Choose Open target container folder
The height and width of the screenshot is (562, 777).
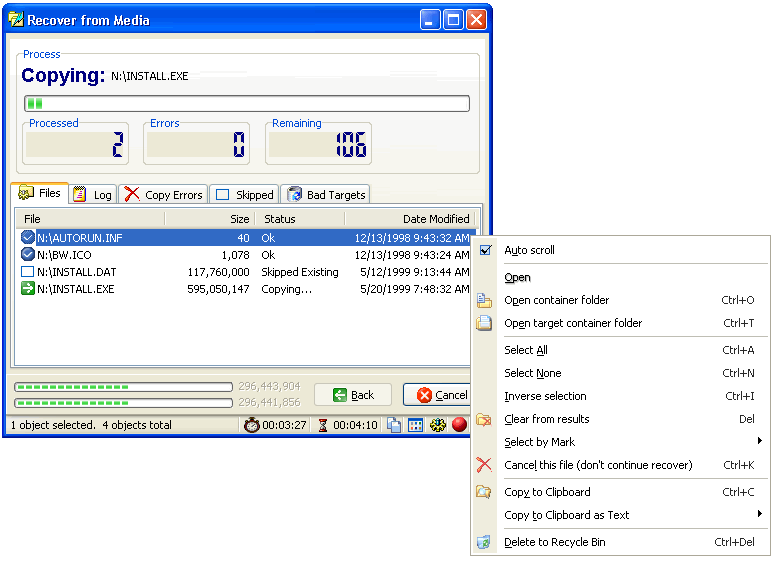point(573,323)
